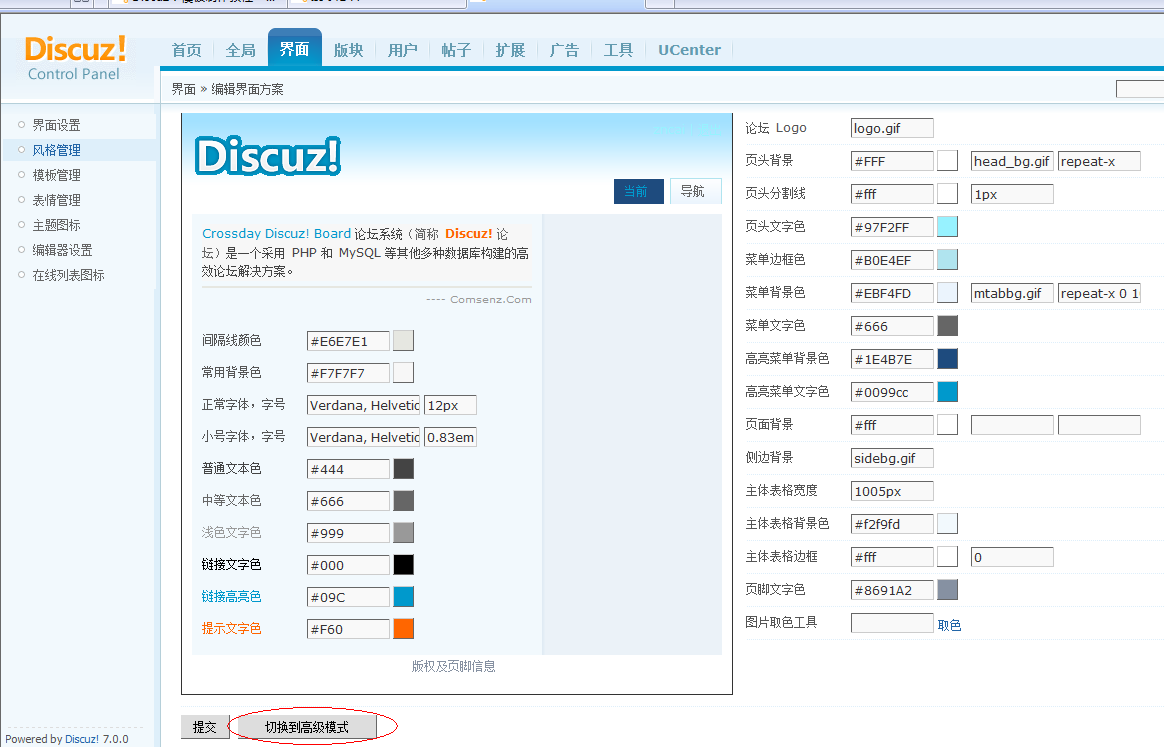Click 版权及页脚信息 footer text
Screen dimensions: 1164x747
454,666
